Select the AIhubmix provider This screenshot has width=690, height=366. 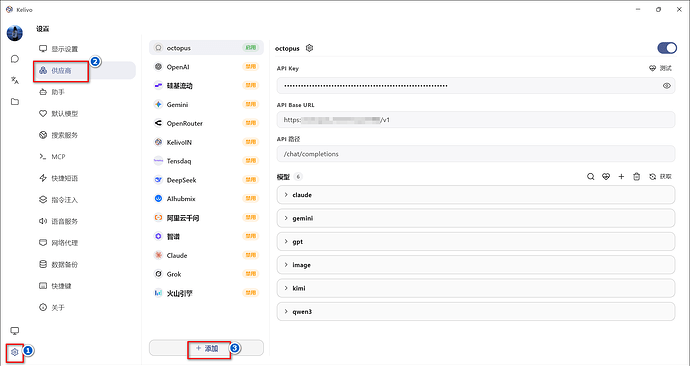coord(206,199)
